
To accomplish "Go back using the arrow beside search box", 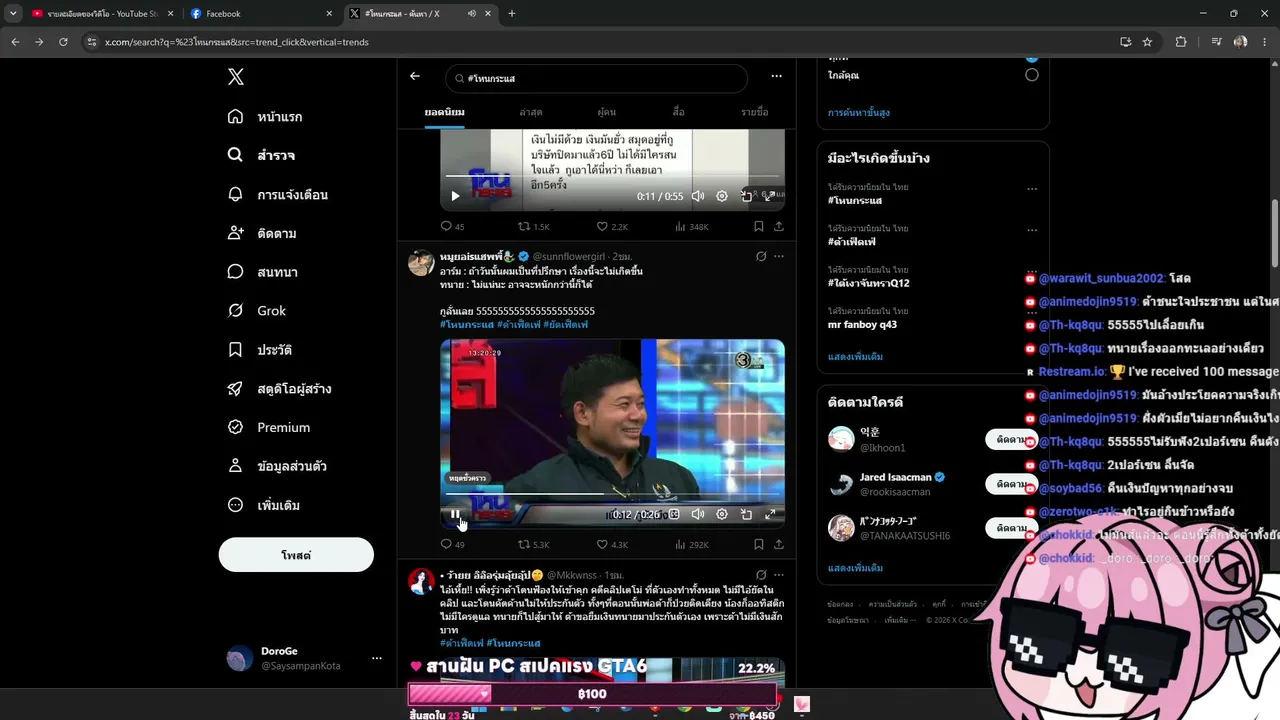I will click(x=415, y=77).
